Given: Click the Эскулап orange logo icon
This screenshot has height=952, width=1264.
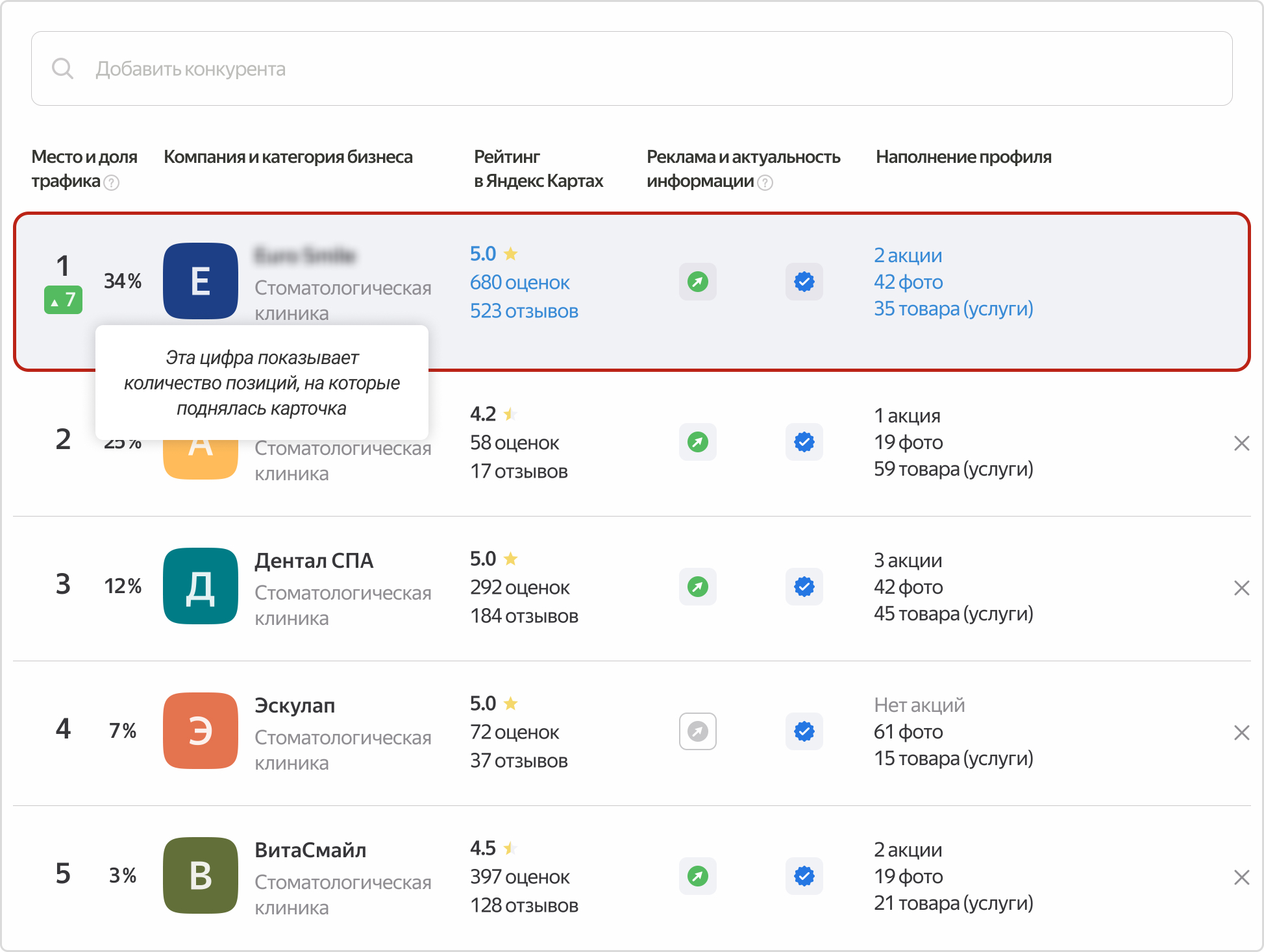Looking at the screenshot, I should (x=200, y=731).
